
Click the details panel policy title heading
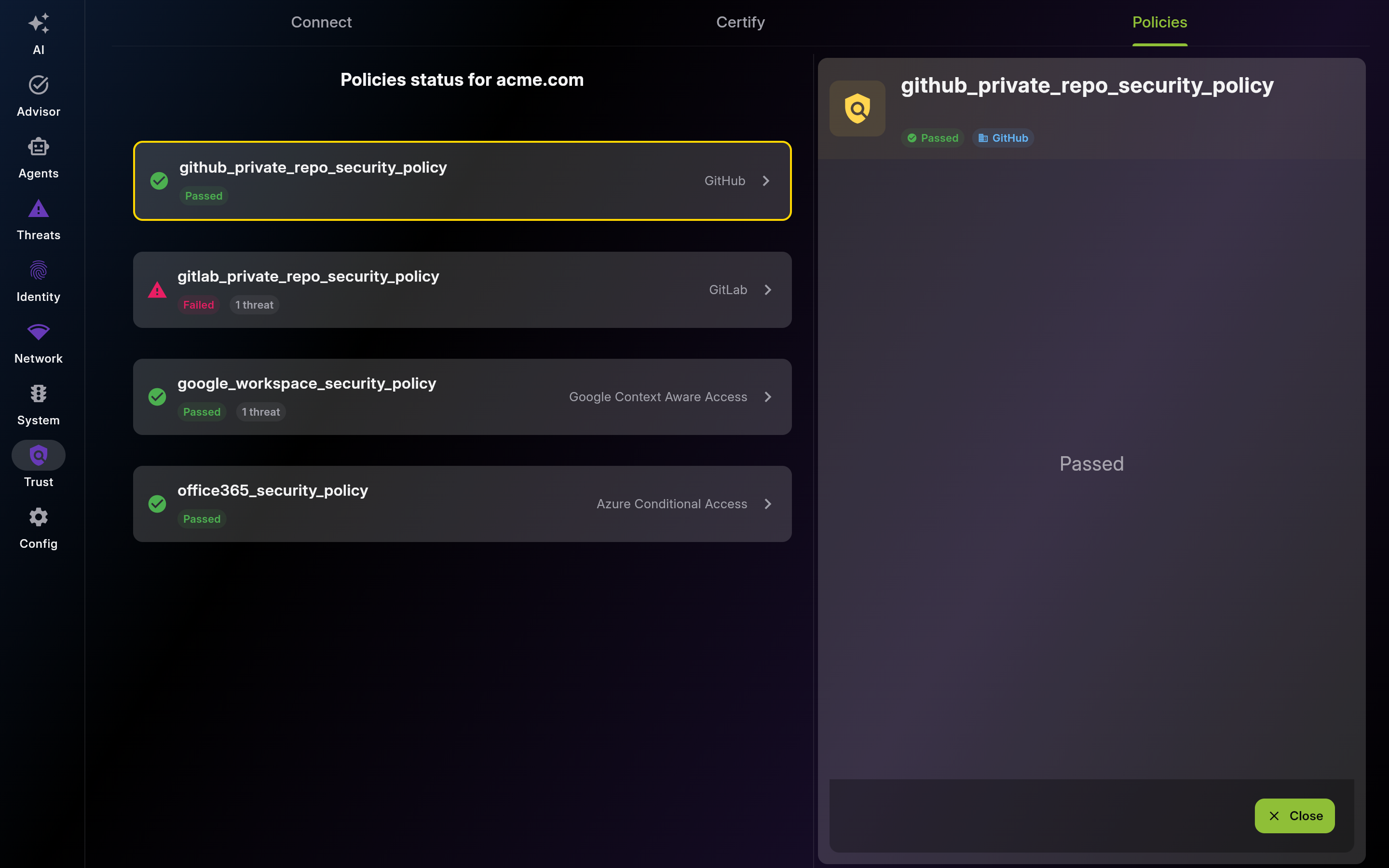(x=1087, y=86)
